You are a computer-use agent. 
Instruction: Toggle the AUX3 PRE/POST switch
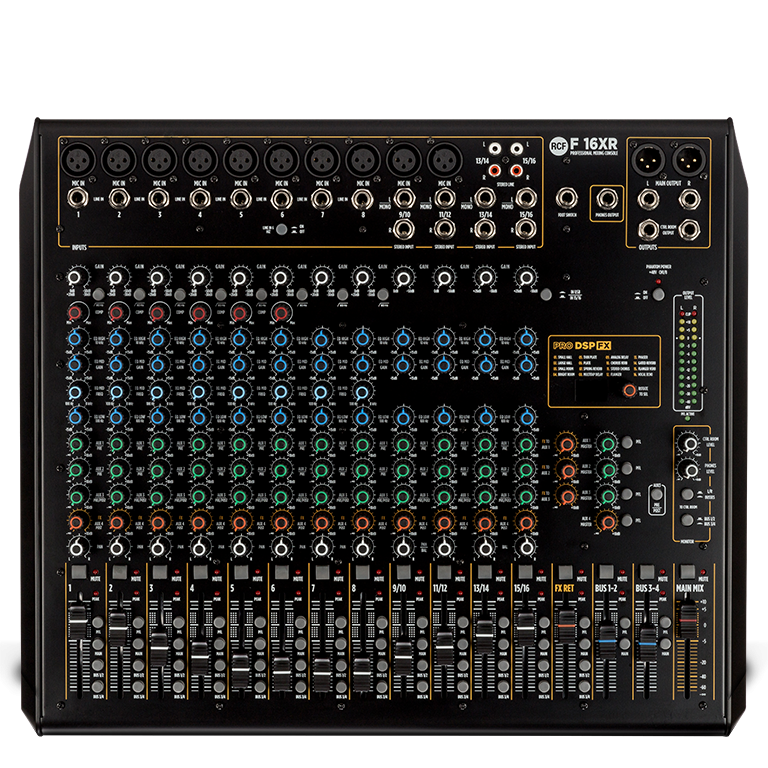tap(657, 495)
